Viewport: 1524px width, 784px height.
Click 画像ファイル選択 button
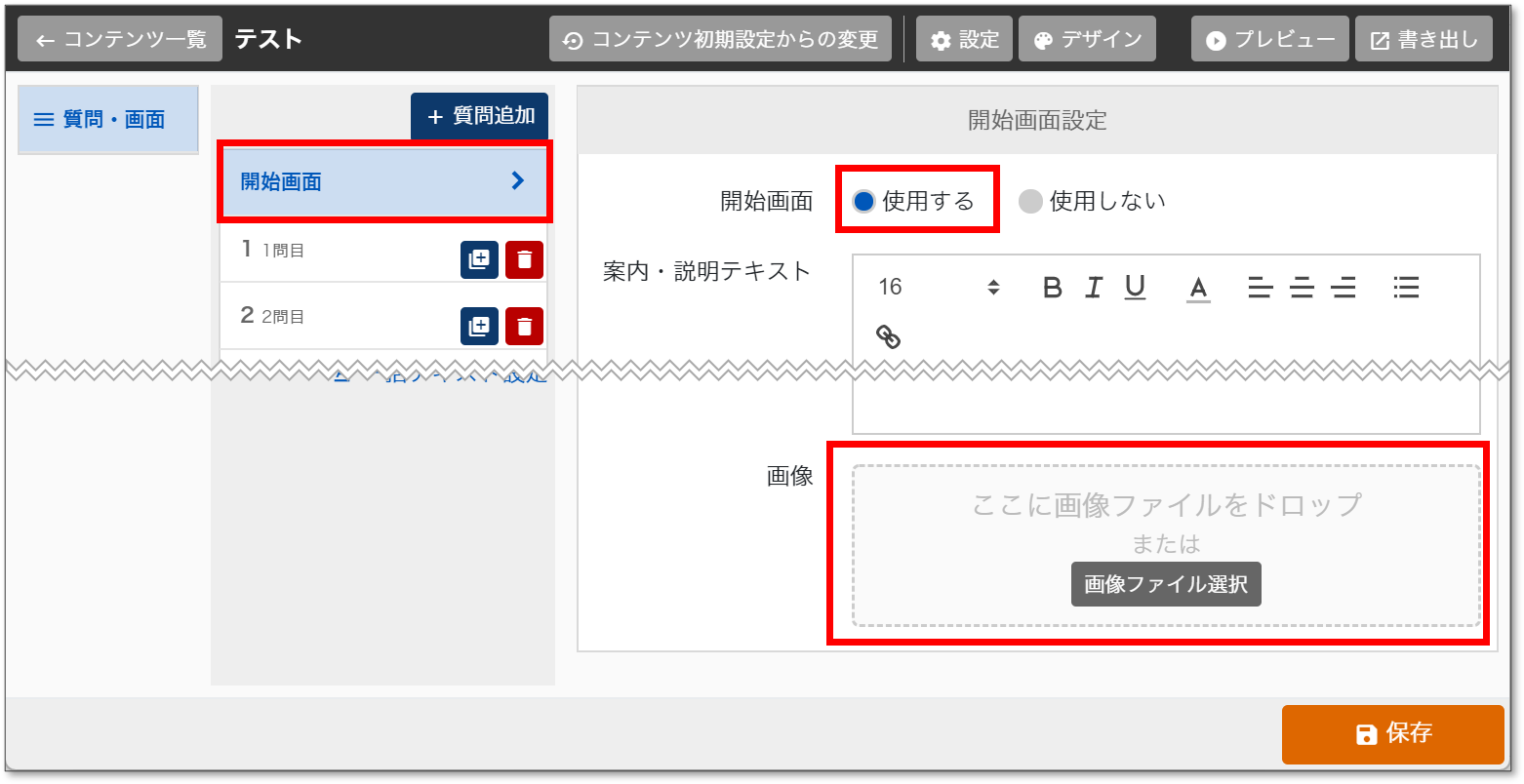1166,584
